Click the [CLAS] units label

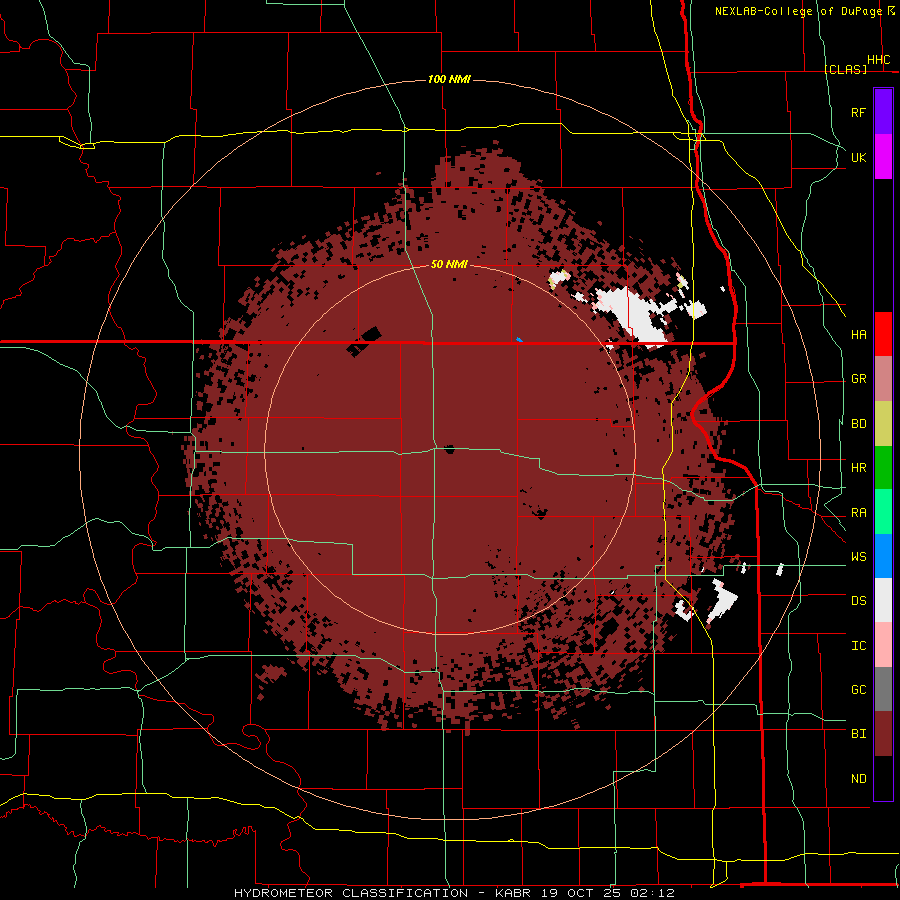[845, 69]
